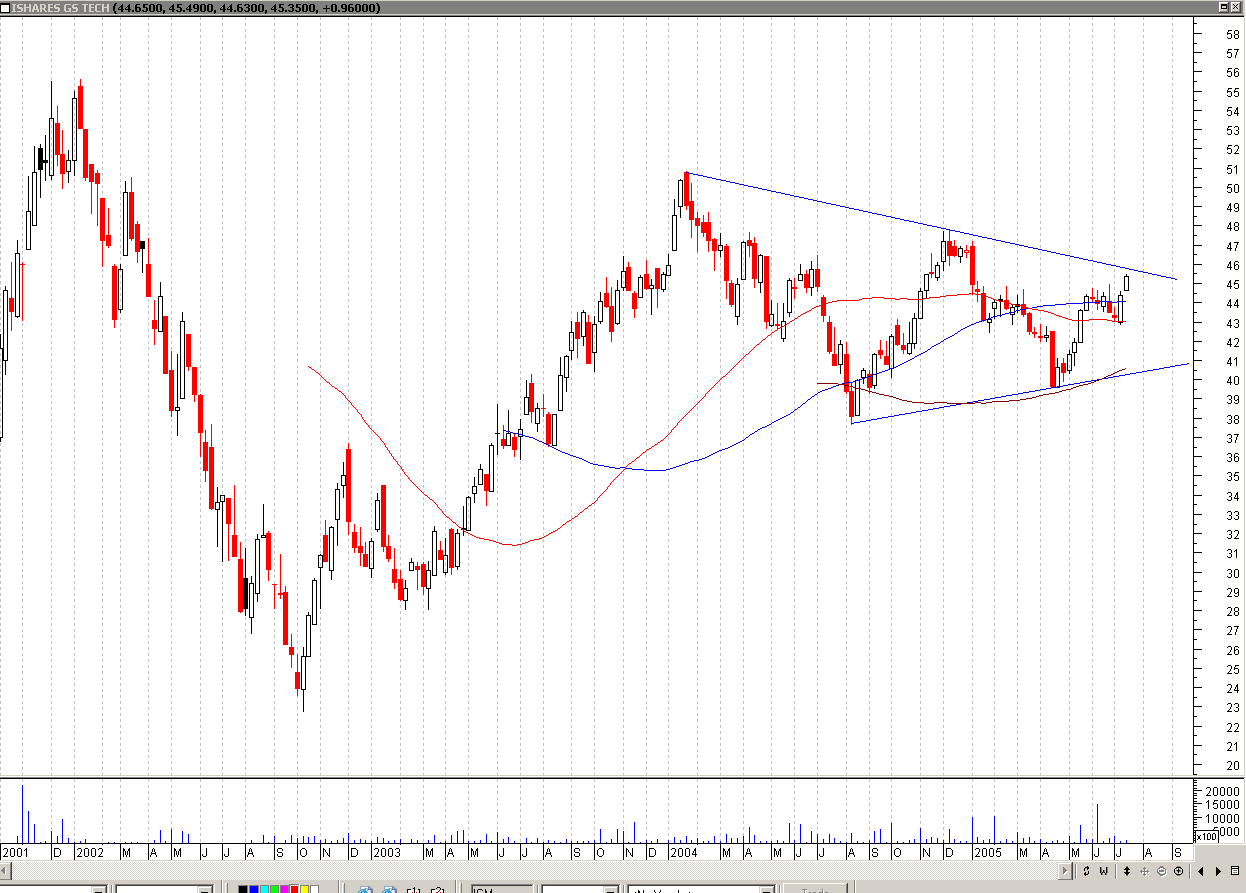Click the horizontal scrollbar left arrow
1246x893 pixels.
[7, 871]
